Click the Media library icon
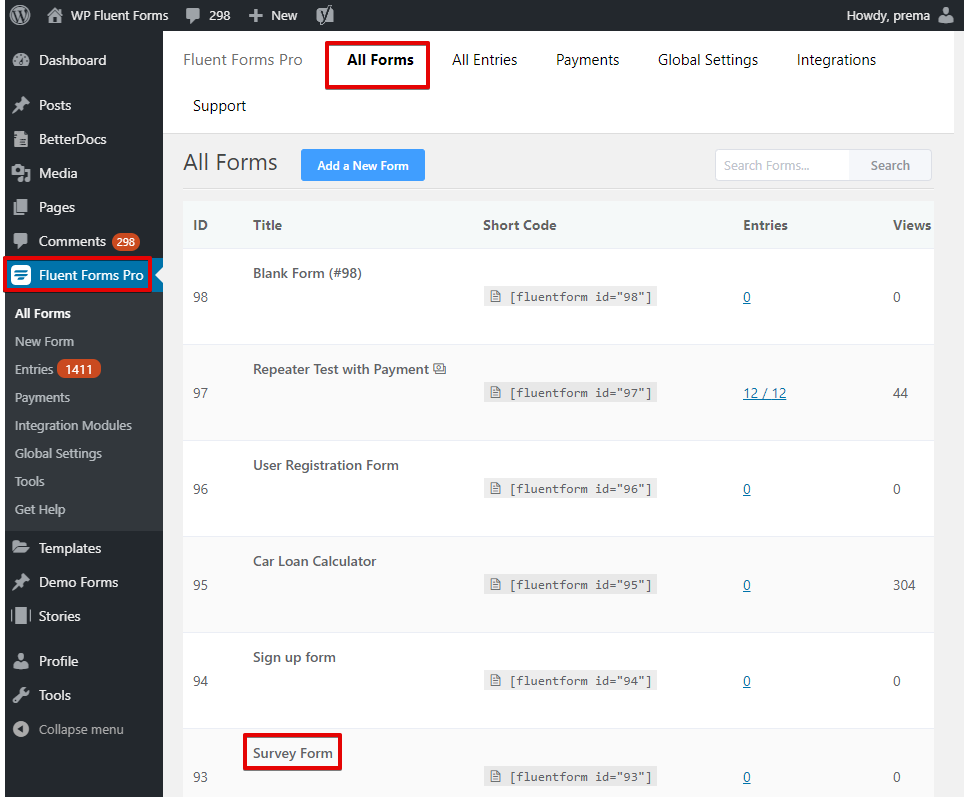The image size is (964, 797). [22, 173]
